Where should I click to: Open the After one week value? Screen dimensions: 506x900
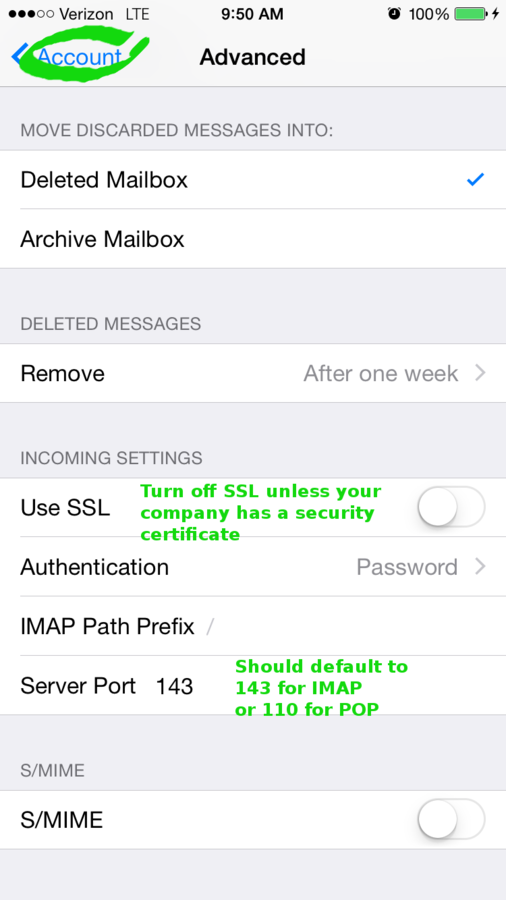[x=381, y=374]
